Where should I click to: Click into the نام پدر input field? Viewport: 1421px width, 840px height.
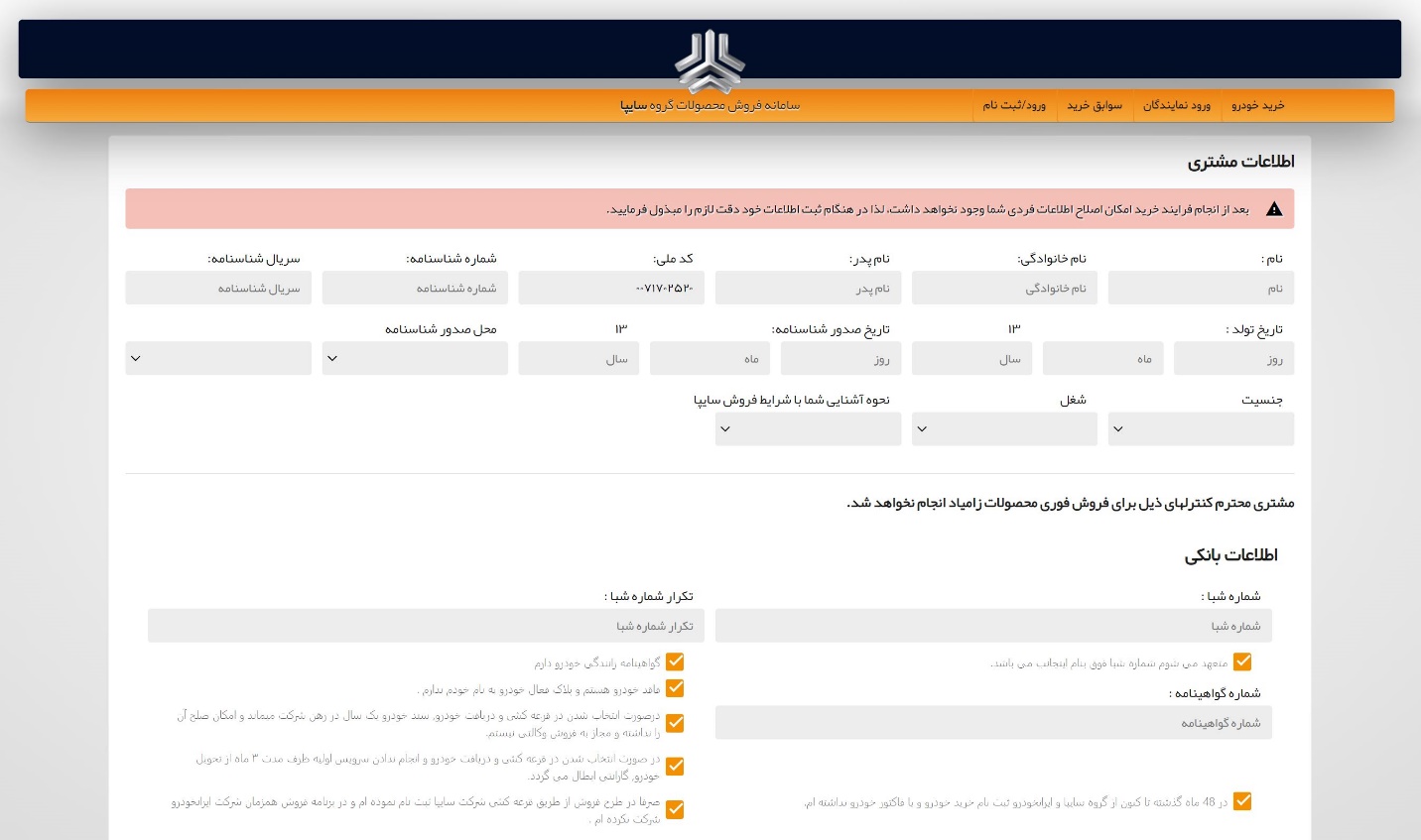(808, 288)
